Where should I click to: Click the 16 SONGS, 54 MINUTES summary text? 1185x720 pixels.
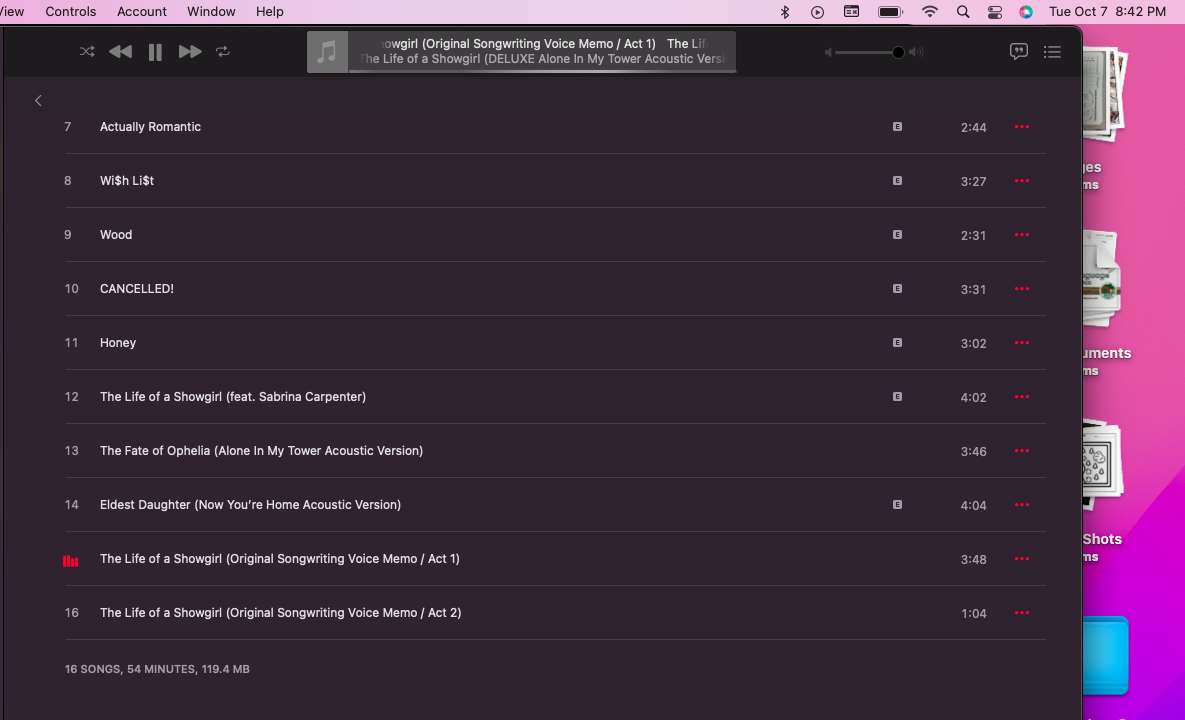coord(157,669)
